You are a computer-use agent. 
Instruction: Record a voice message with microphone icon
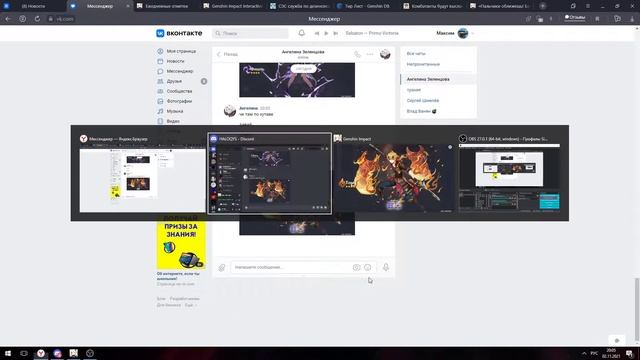(x=386, y=267)
